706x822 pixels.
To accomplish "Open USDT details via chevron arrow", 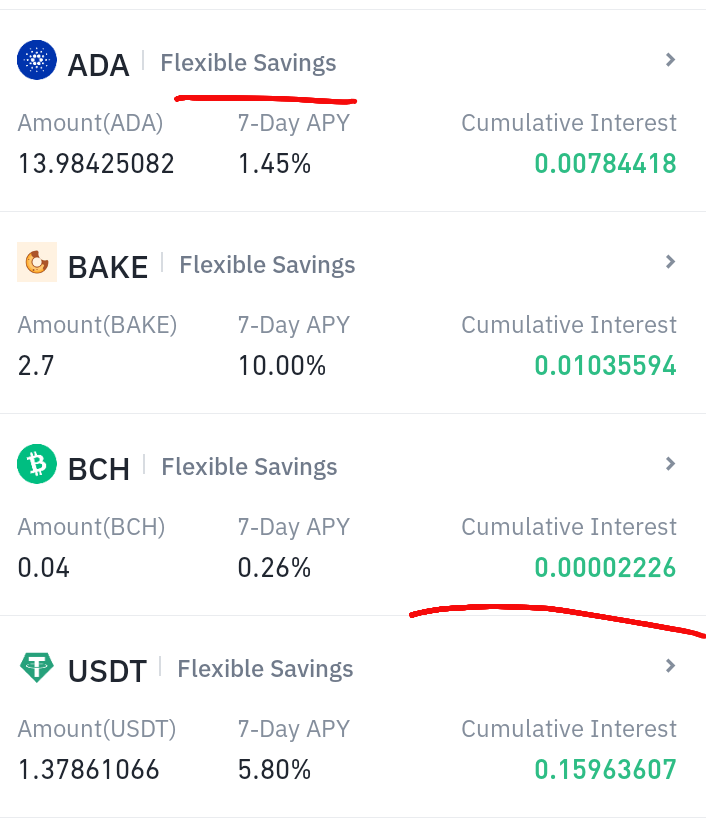I will coord(670,666).
